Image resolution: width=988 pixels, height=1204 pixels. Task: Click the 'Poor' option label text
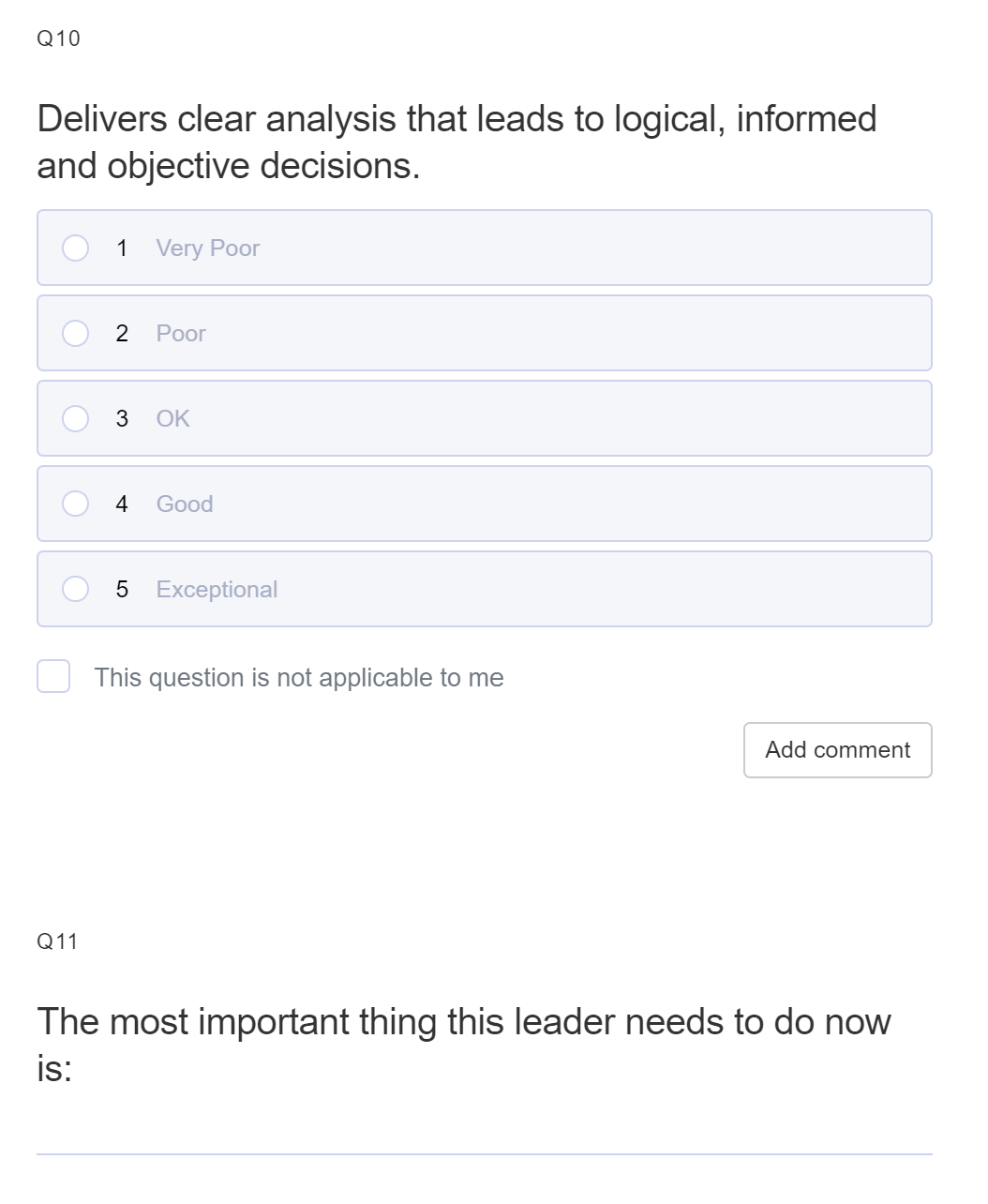point(181,334)
